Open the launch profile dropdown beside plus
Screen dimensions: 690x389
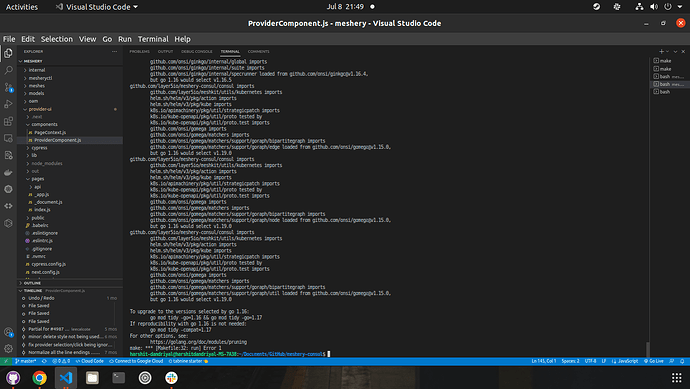click(667, 51)
